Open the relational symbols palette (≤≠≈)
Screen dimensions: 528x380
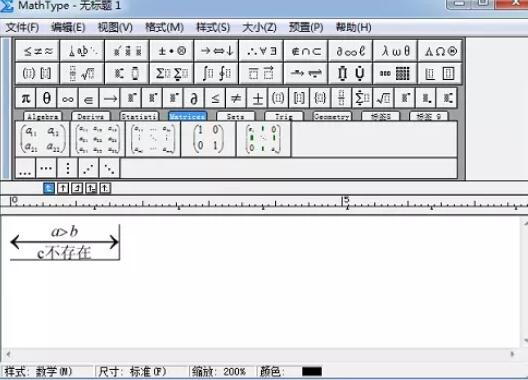37,51
